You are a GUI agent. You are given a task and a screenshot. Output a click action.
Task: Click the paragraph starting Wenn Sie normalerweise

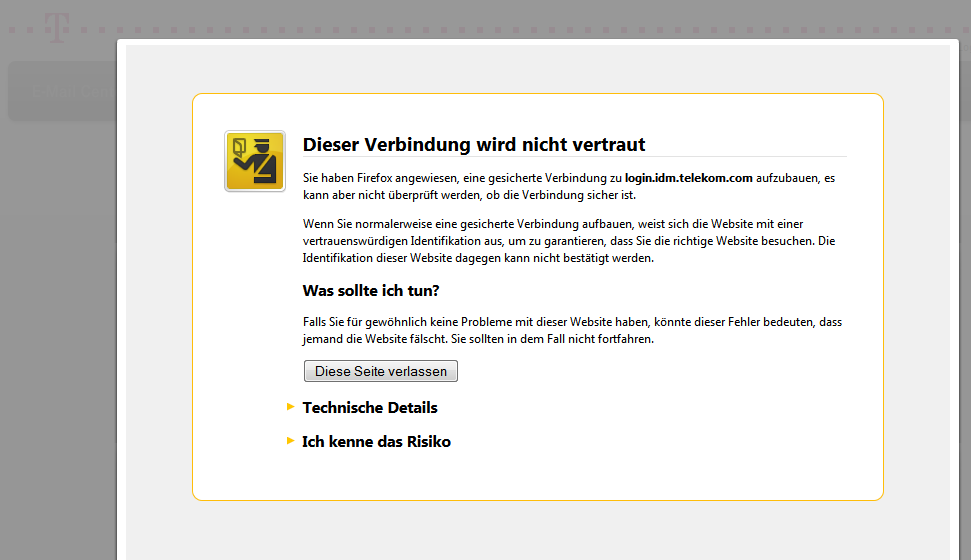click(x=569, y=241)
